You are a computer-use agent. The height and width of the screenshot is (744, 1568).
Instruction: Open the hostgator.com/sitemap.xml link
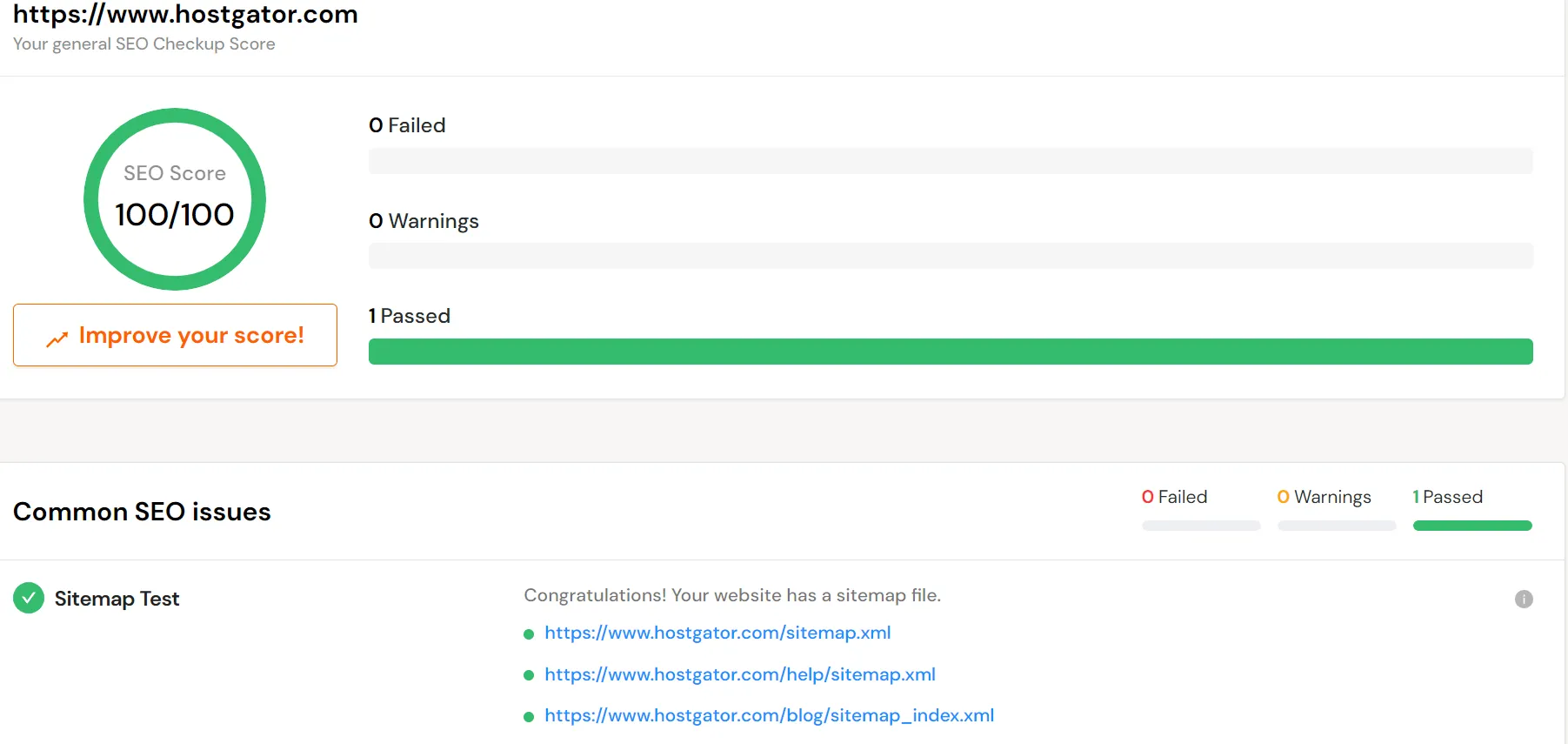tap(717, 633)
